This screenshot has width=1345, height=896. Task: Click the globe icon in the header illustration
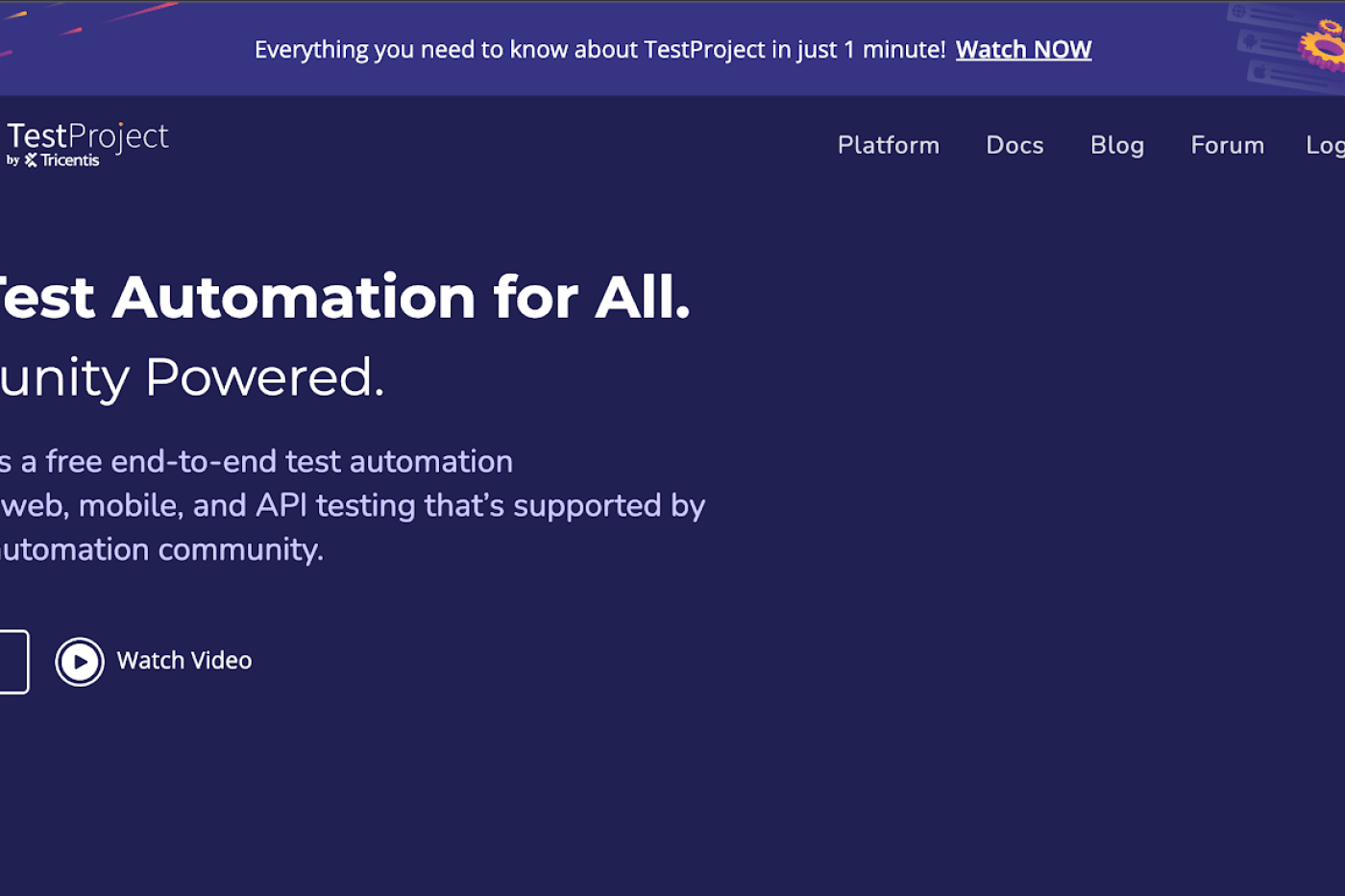point(1238,12)
